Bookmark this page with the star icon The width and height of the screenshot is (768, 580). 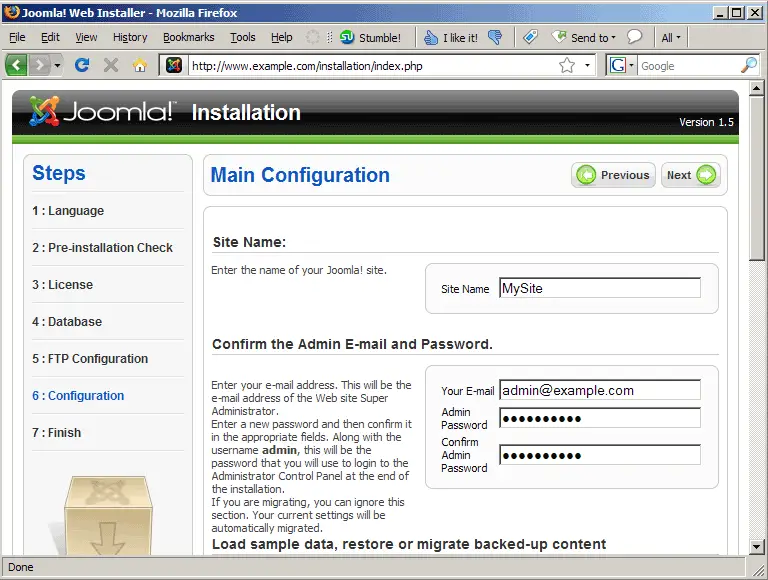coord(567,65)
